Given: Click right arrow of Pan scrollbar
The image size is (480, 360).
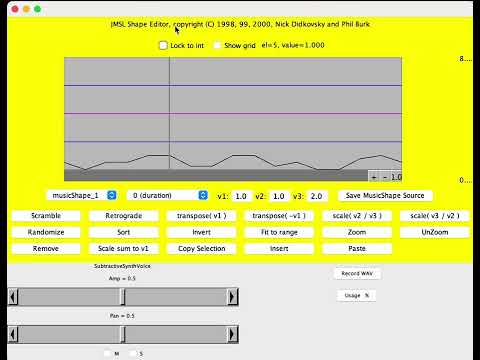Looking at the screenshot, I should 233,334.
